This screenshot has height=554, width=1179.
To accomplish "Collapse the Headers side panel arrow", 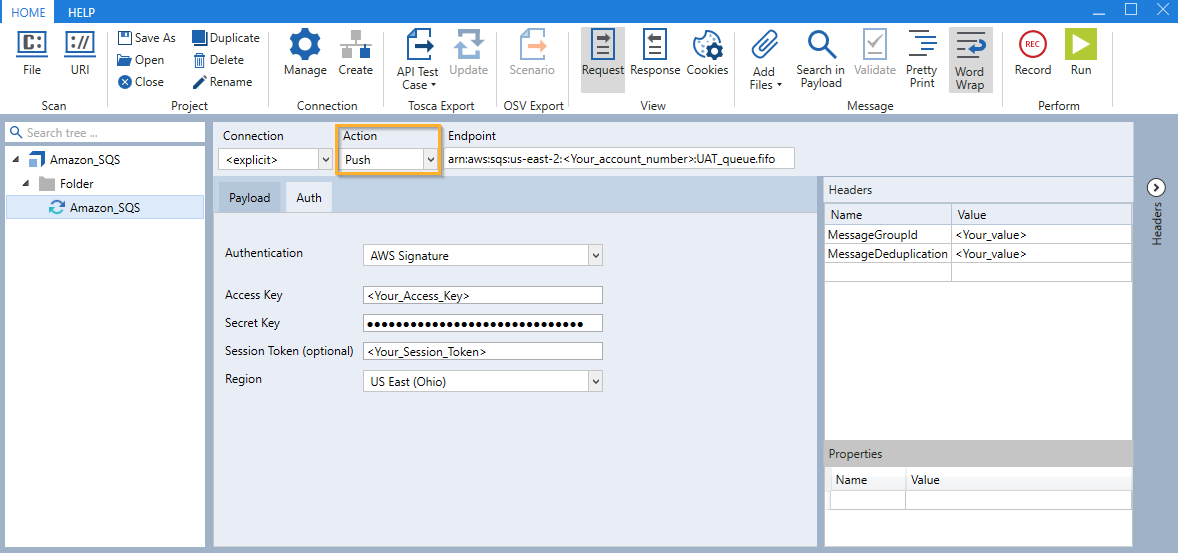I will 1156,187.
